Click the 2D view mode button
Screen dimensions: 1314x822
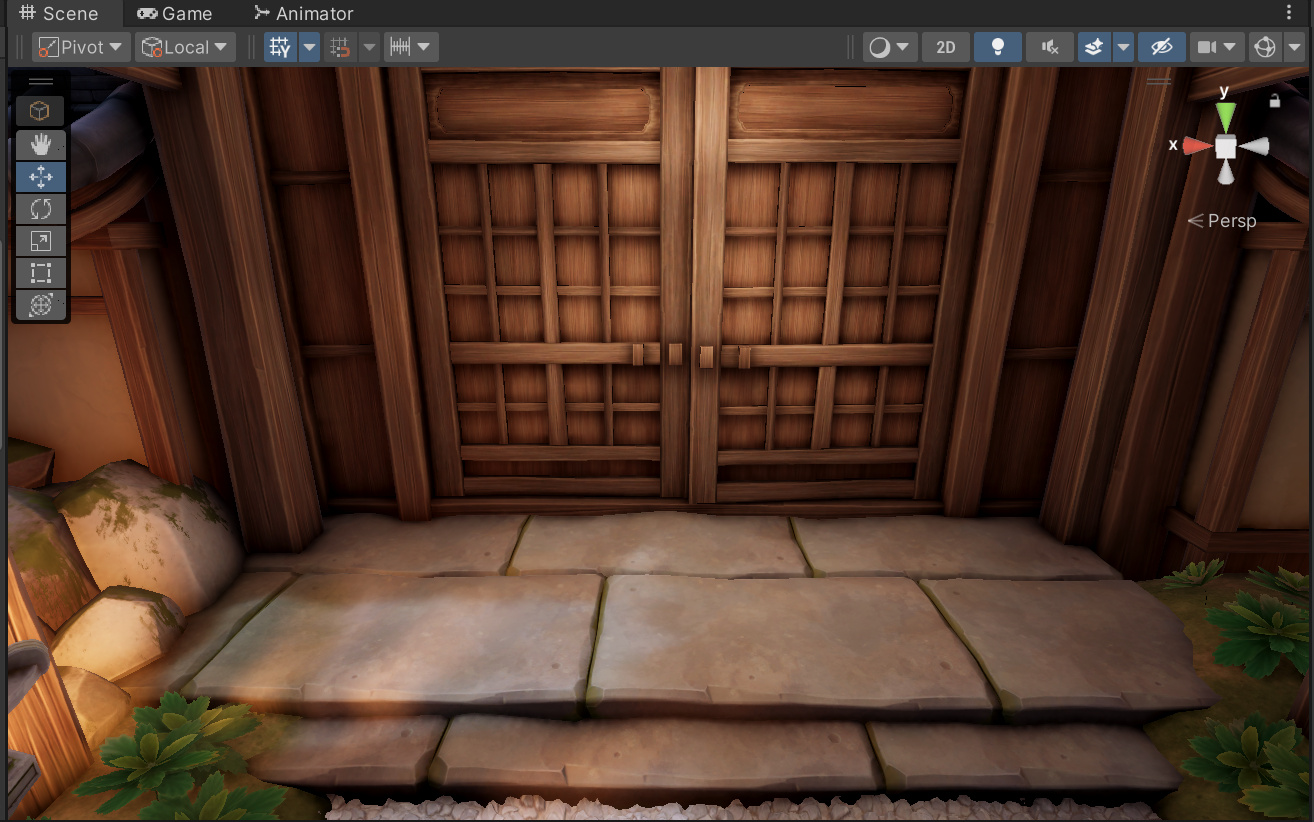pos(945,47)
